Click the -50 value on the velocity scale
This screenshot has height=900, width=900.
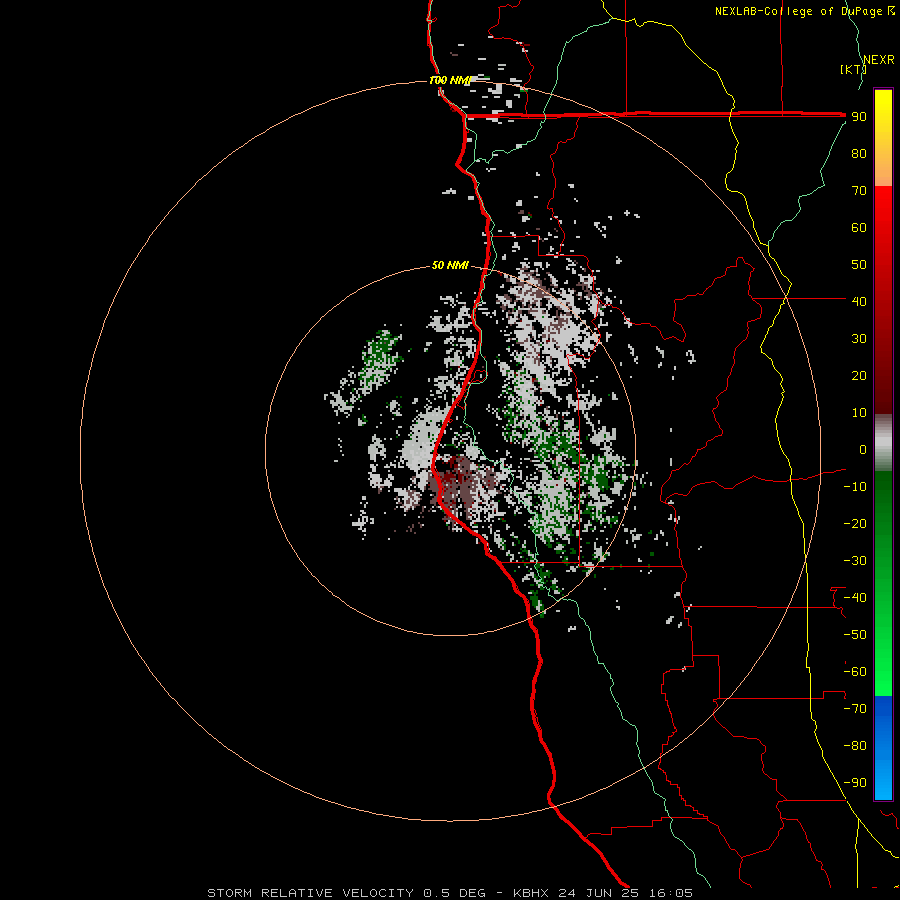tap(855, 634)
